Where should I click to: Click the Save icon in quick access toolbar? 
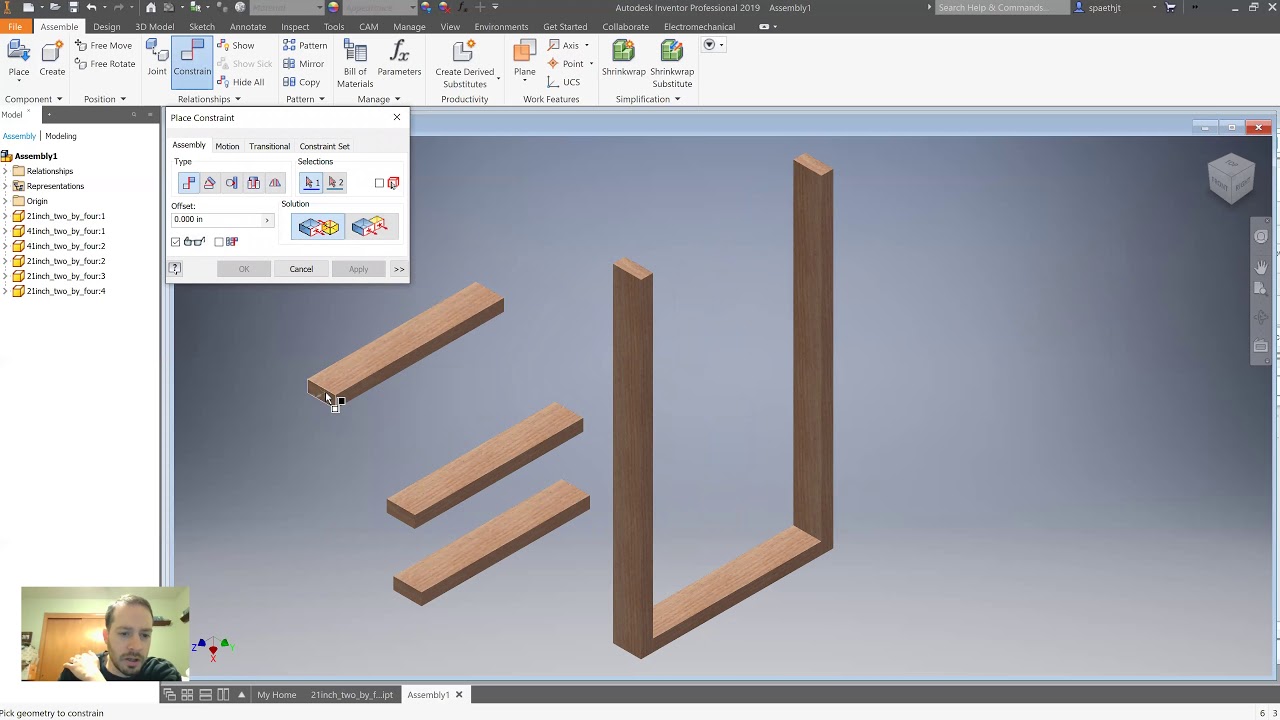[74, 7]
